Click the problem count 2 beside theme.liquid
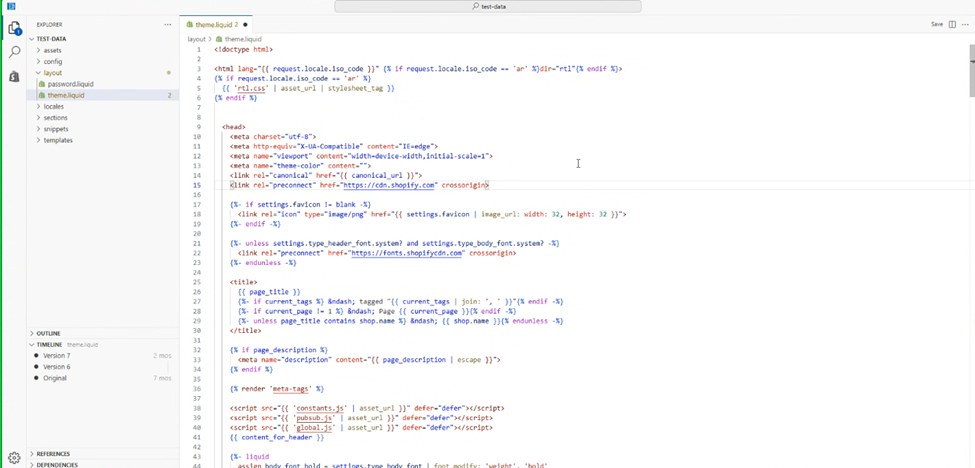The width and height of the screenshot is (975, 468). click(x=170, y=95)
